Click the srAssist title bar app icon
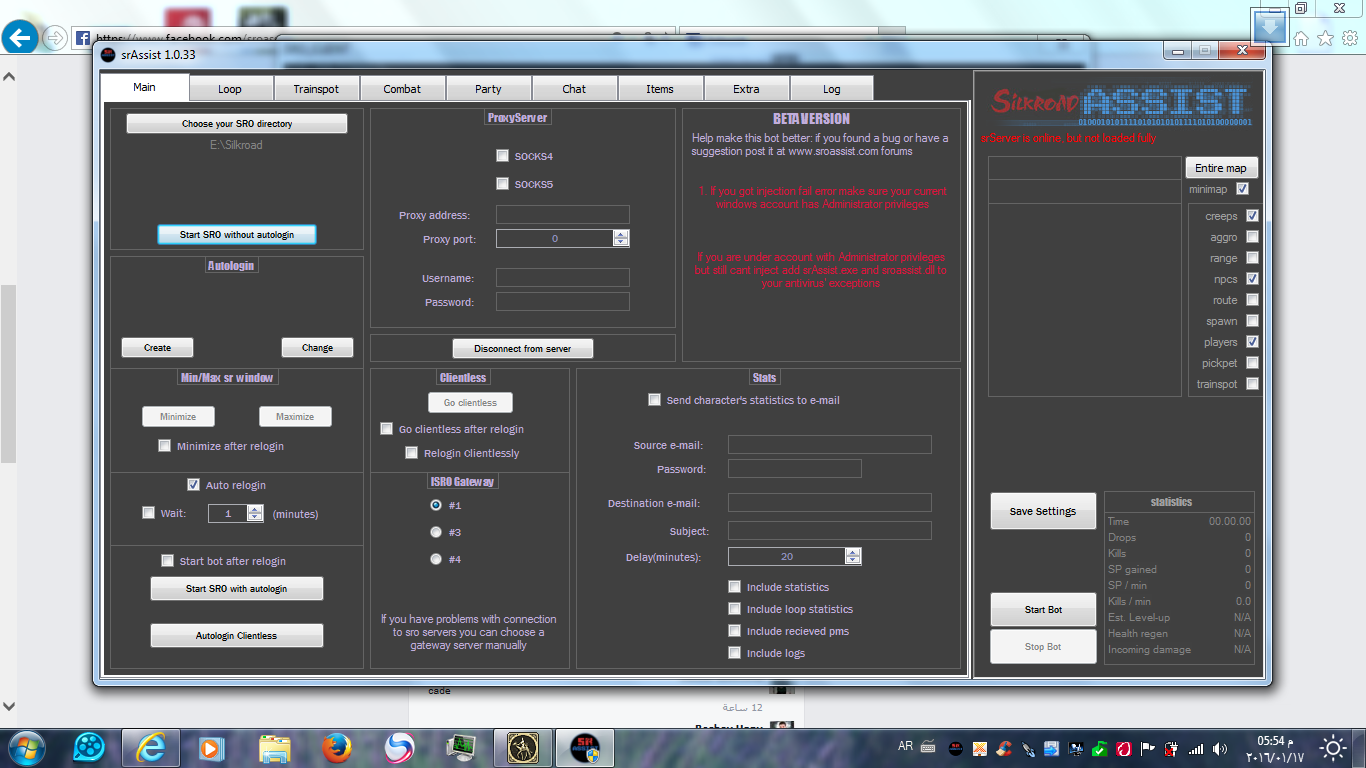 tap(109, 55)
